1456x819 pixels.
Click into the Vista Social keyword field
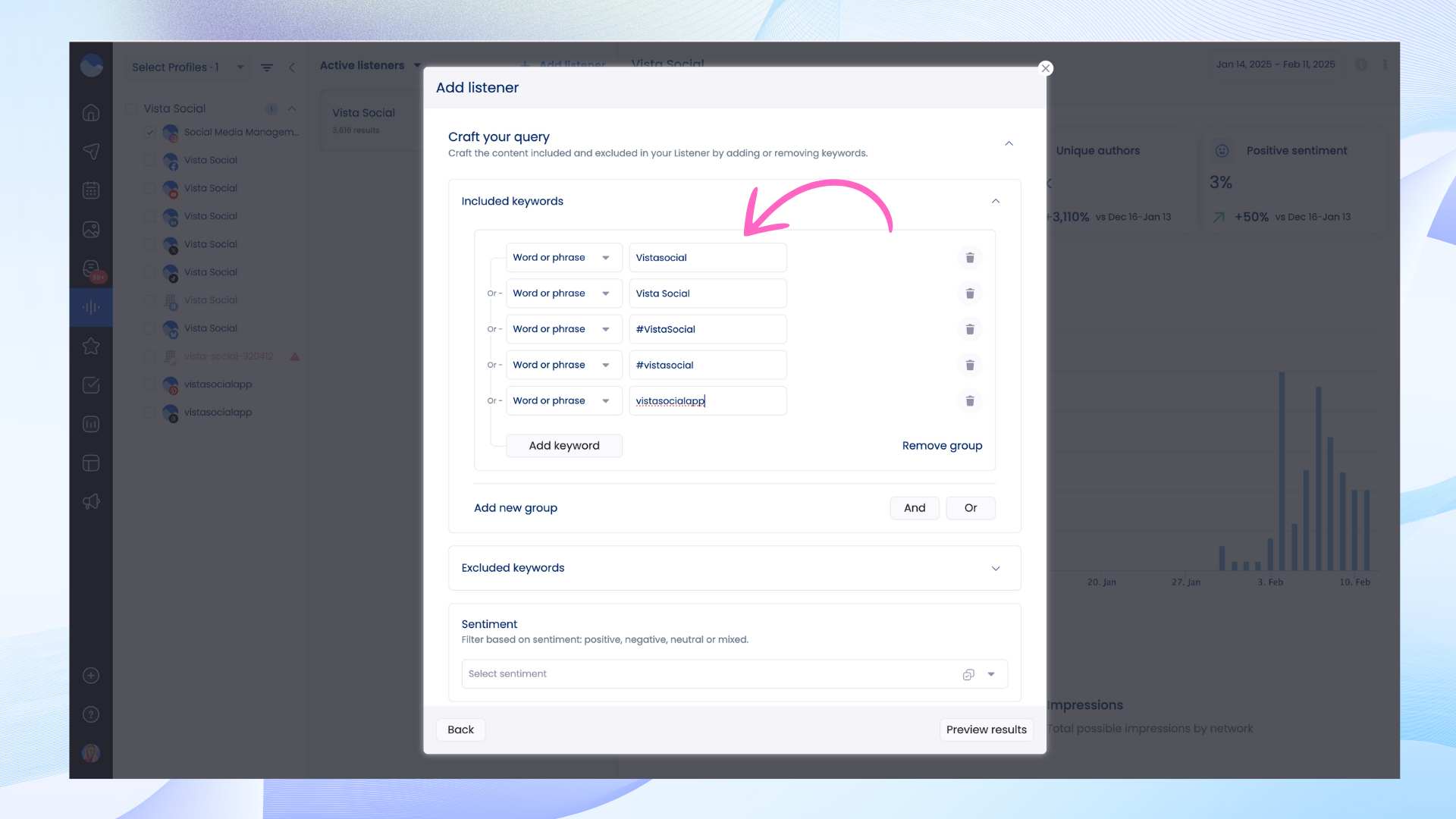pyautogui.click(x=707, y=293)
